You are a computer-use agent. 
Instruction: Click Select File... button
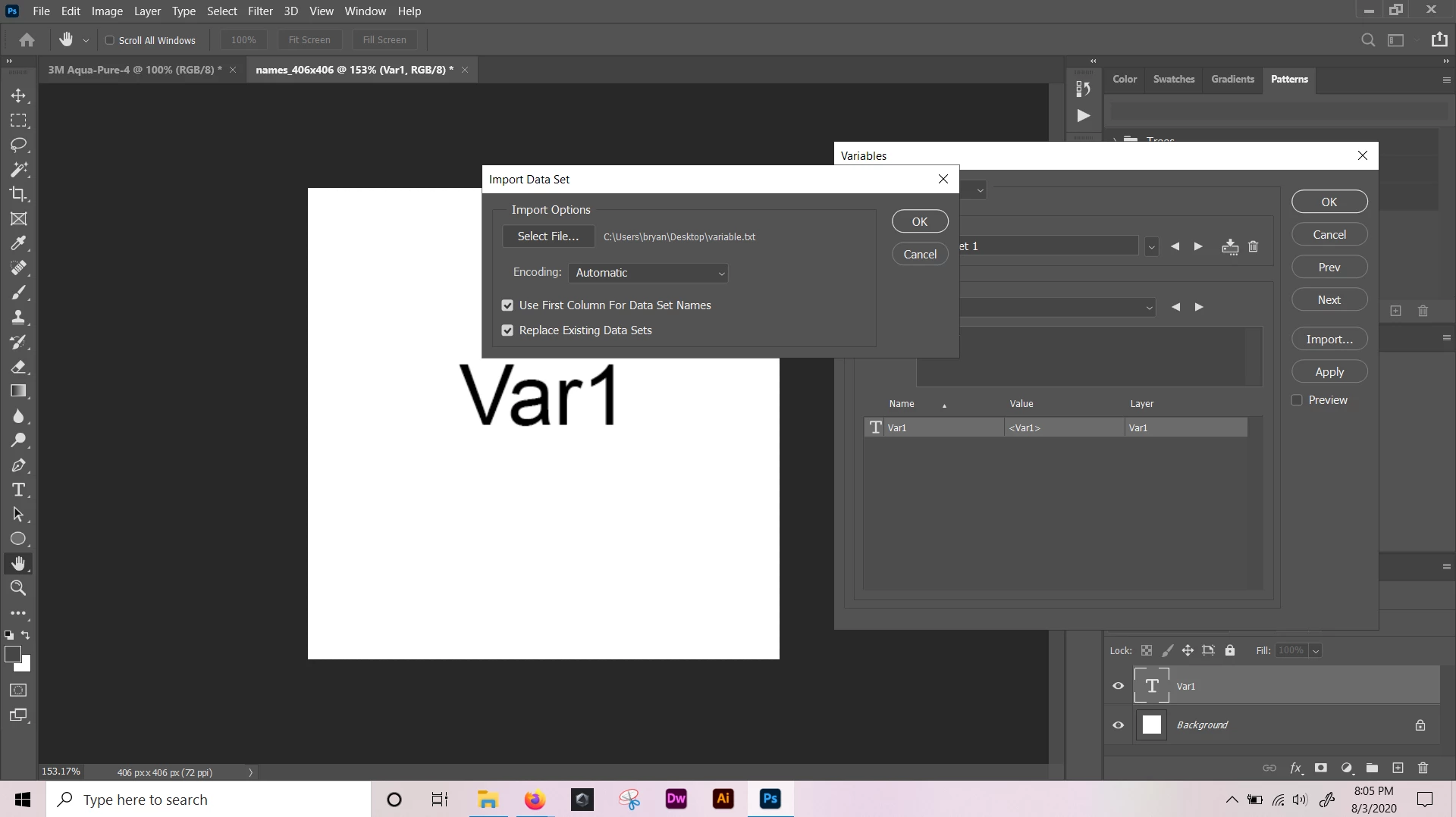click(x=548, y=236)
